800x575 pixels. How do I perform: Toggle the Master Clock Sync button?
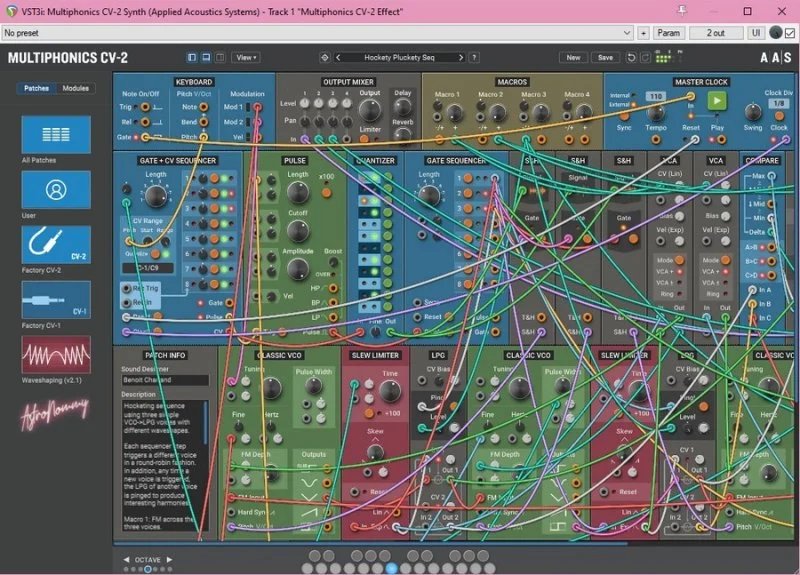tap(624, 116)
